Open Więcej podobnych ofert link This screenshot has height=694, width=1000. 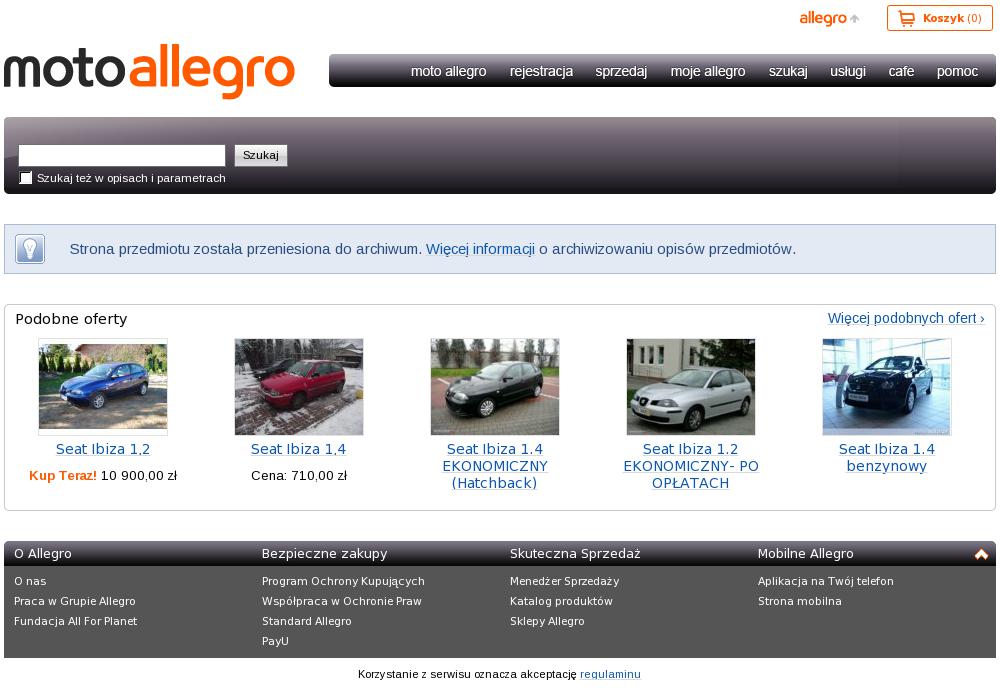[906, 318]
